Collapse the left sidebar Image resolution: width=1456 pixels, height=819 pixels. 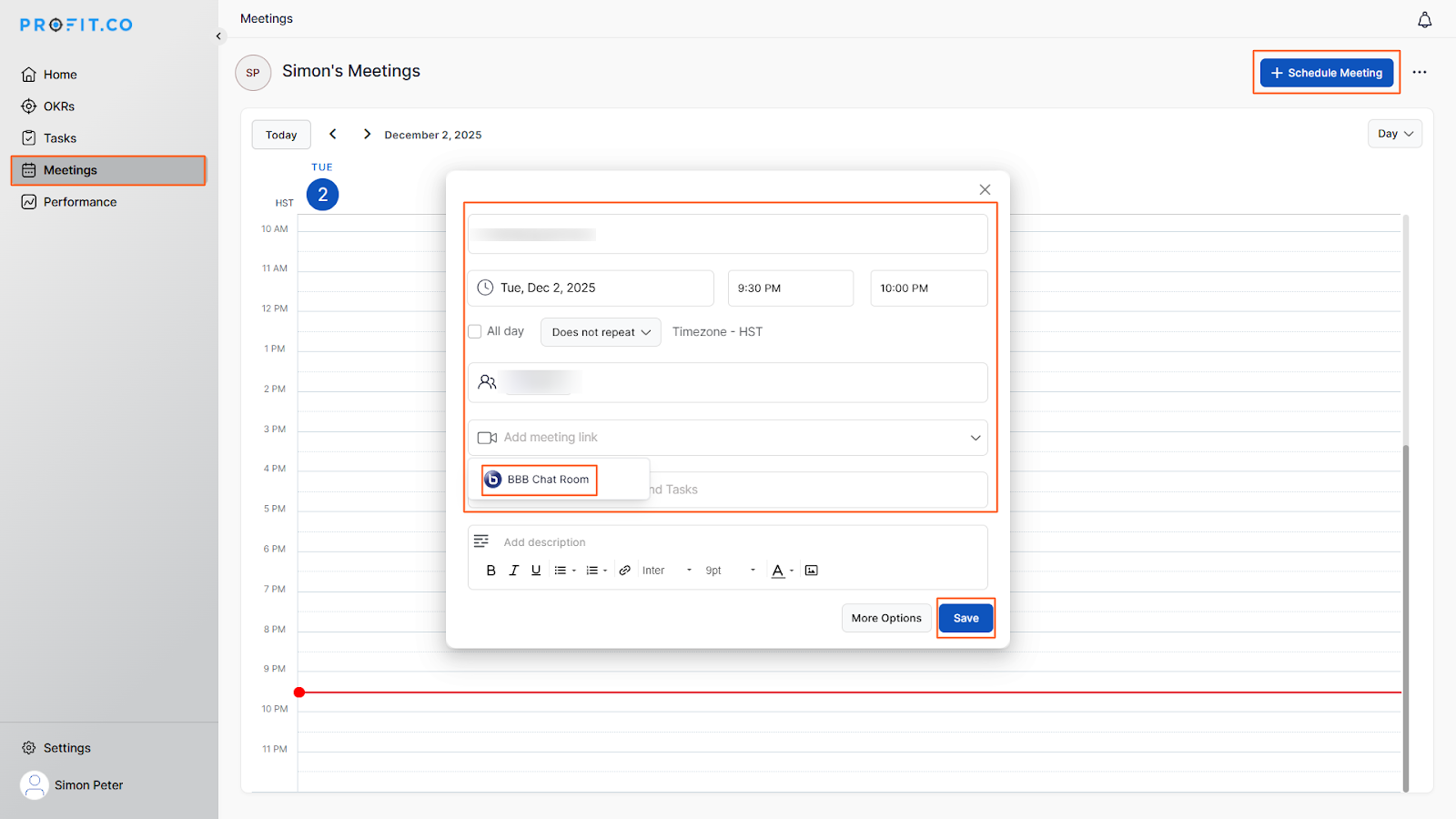[x=218, y=36]
